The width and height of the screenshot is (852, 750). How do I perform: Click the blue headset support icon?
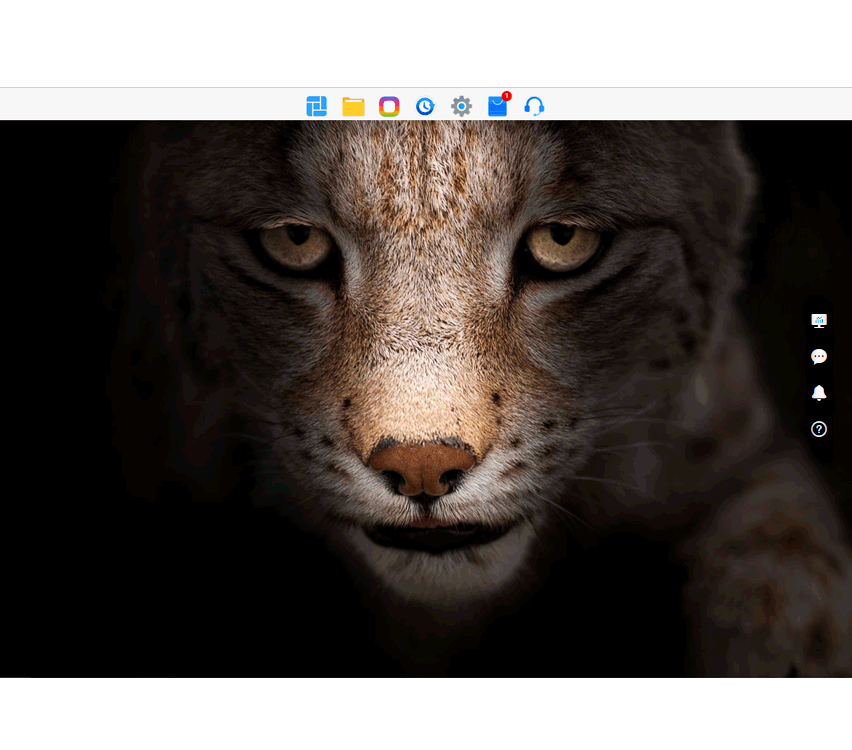[534, 106]
